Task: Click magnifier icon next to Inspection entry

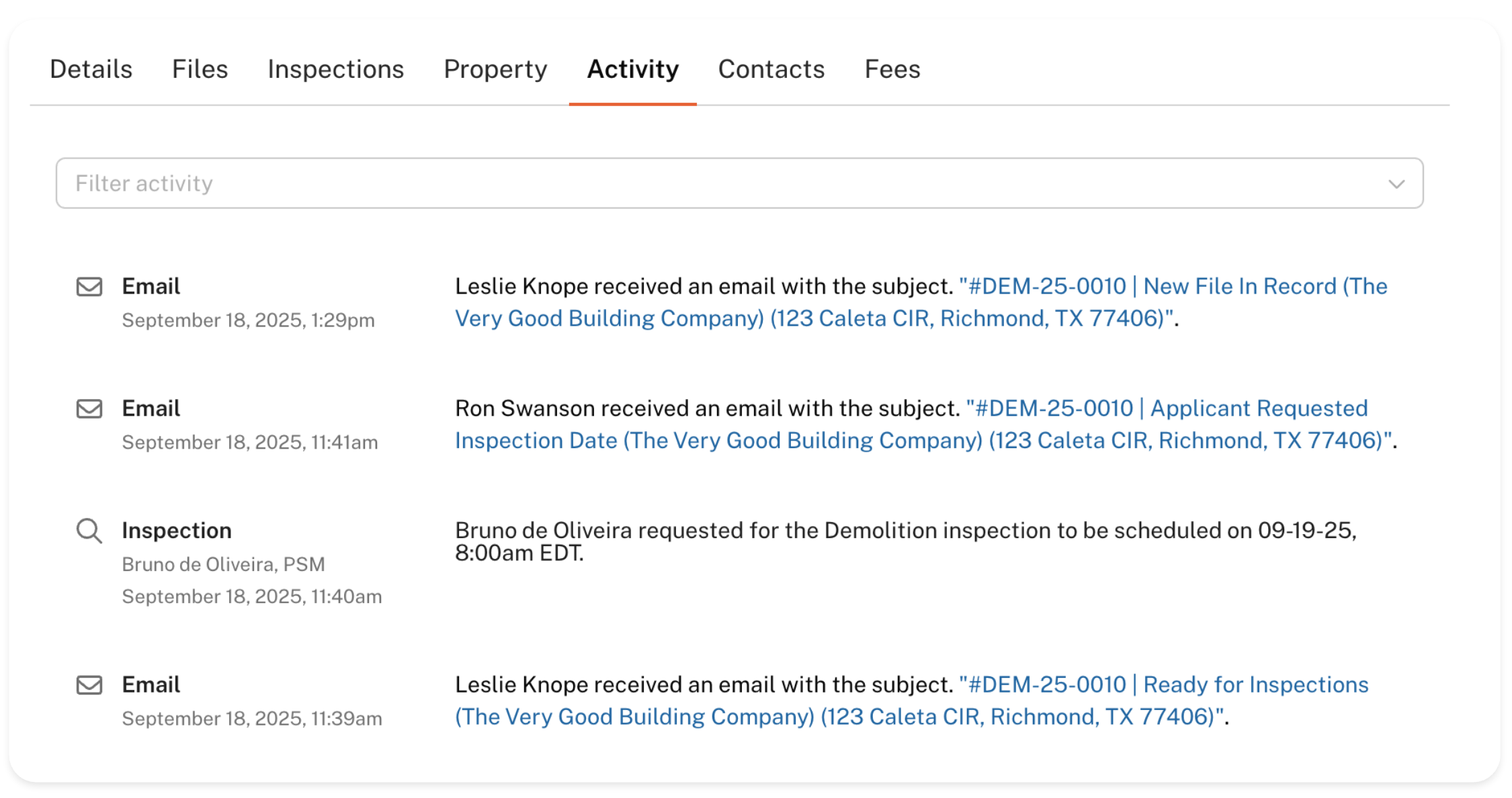Action: coord(89,531)
